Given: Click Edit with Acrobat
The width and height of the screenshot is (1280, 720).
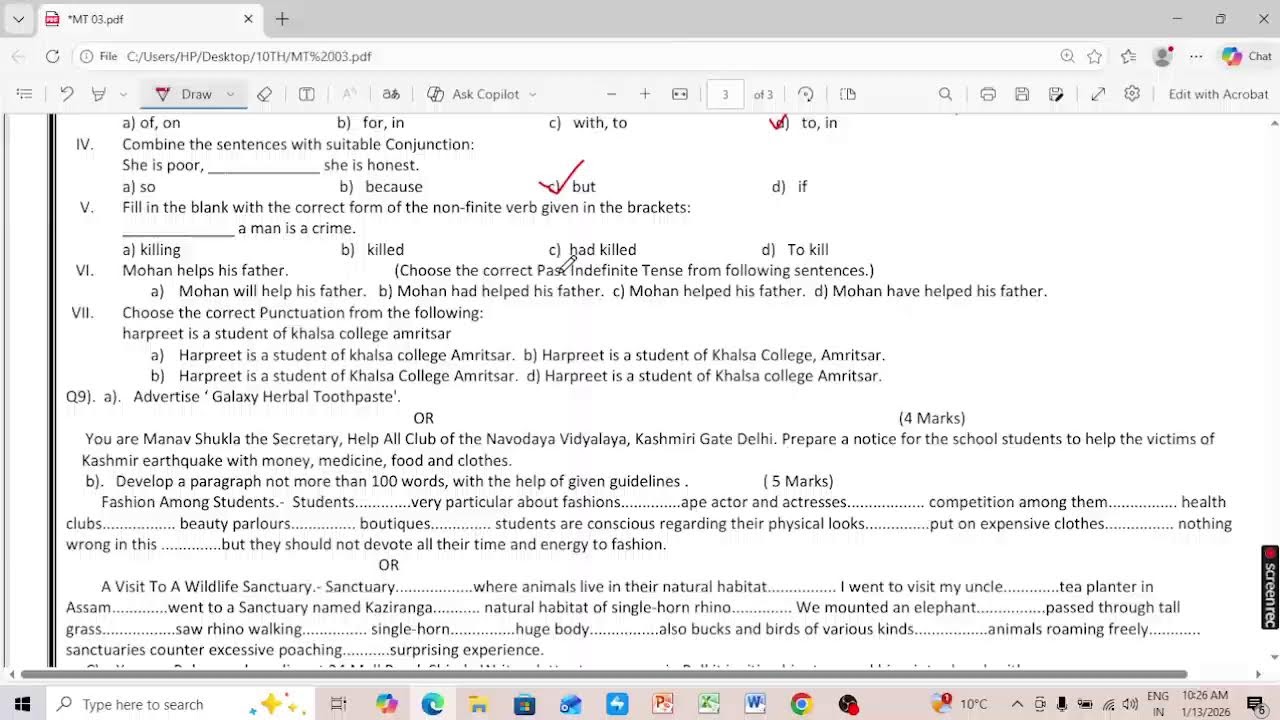Looking at the screenshot, I should point(1218,94).
